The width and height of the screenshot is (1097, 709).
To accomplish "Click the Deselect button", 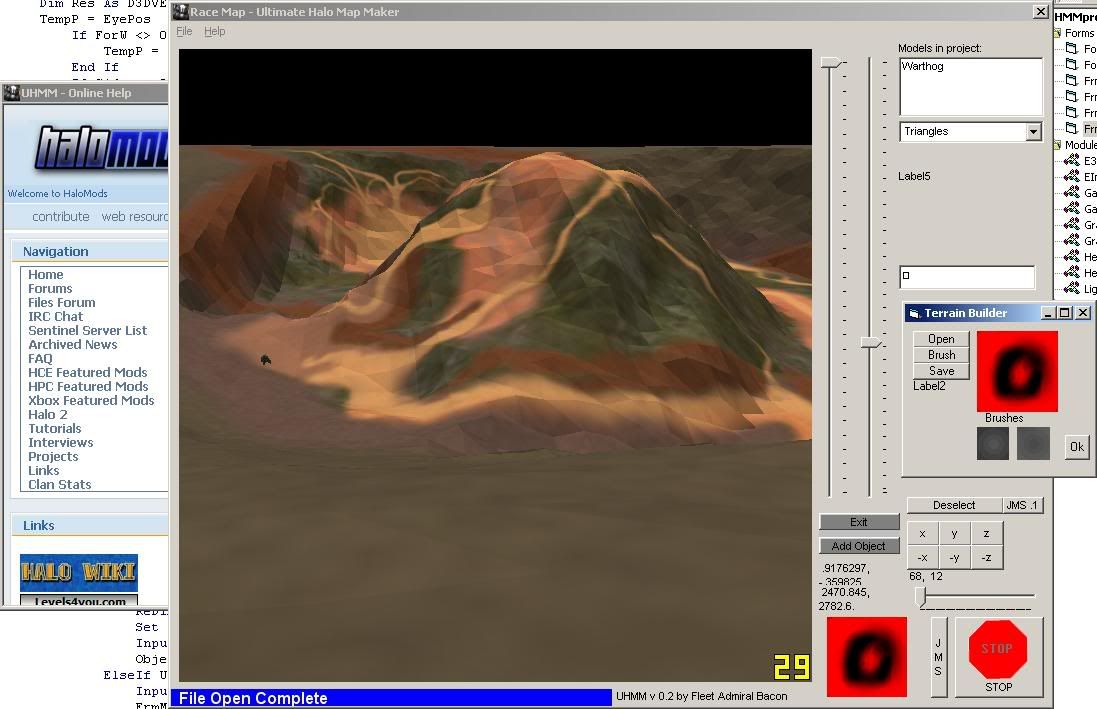I will 954,505.
